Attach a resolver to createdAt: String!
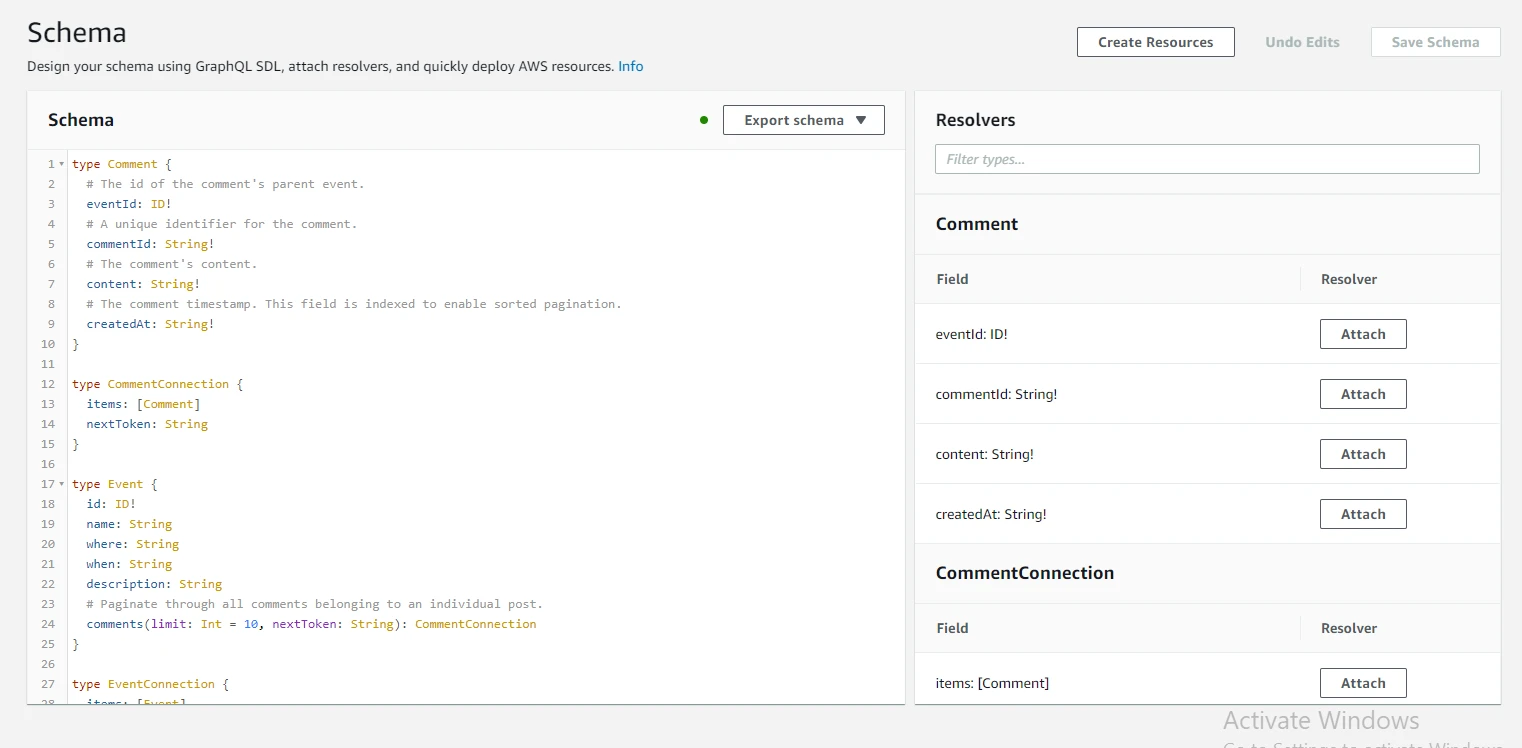Image resolution: width=1522 pixels, height=748 pixels. click(1362, 514)
